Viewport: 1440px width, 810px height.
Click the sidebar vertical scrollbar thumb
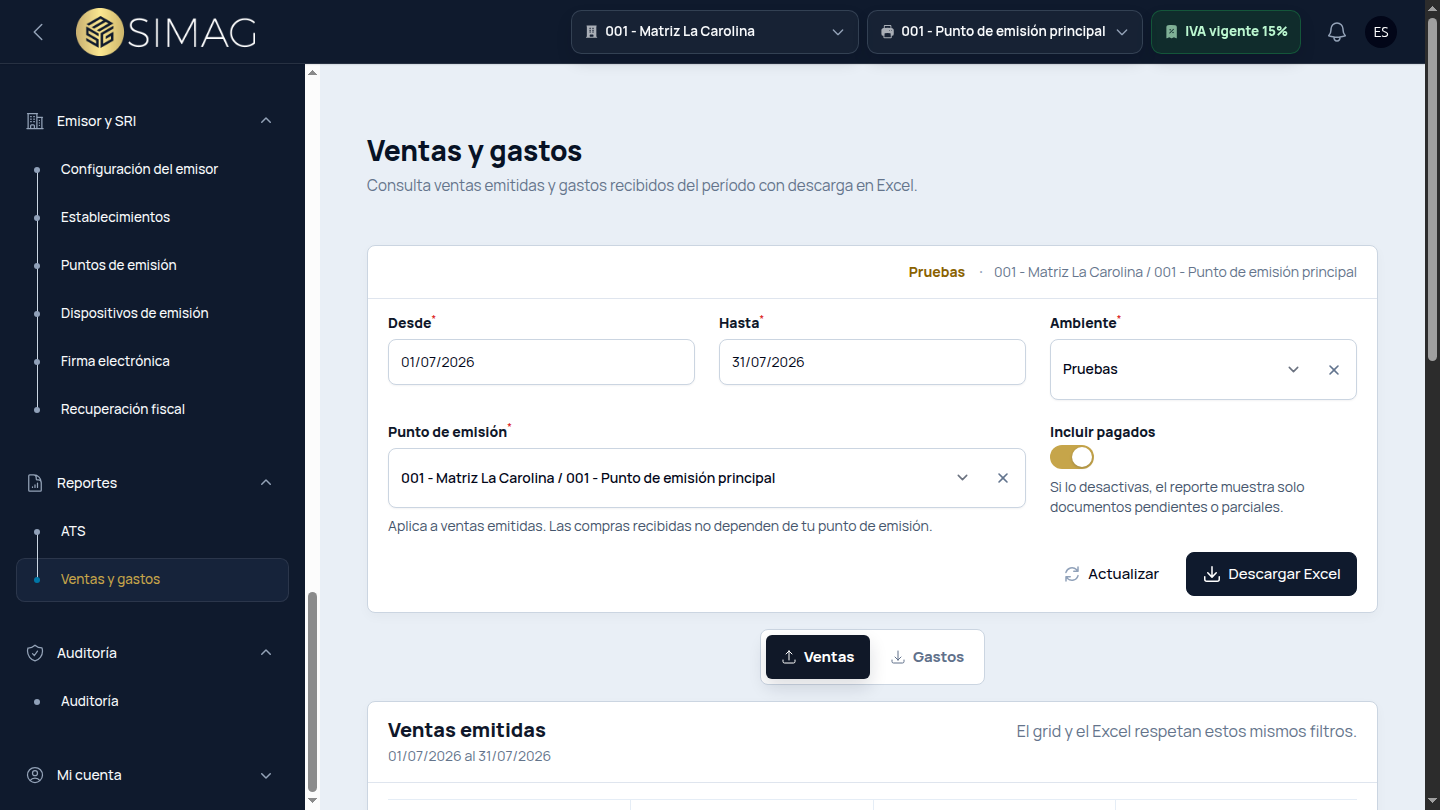coord(312,692)
